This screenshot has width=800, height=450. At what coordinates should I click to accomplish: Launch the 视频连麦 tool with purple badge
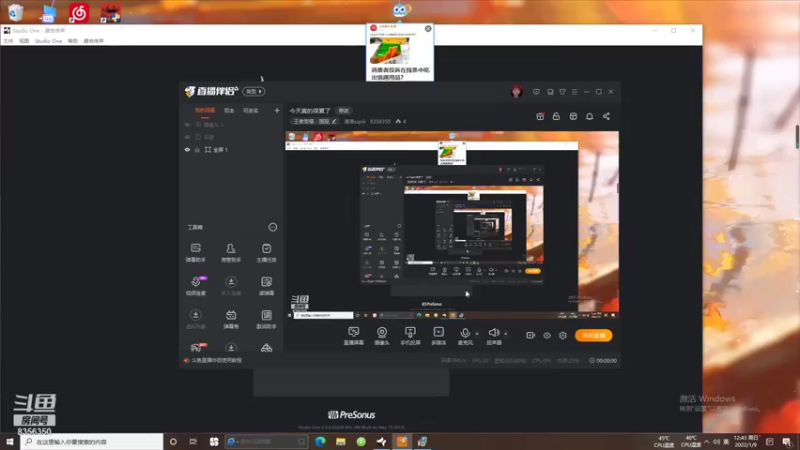click(x=195, y=286)
